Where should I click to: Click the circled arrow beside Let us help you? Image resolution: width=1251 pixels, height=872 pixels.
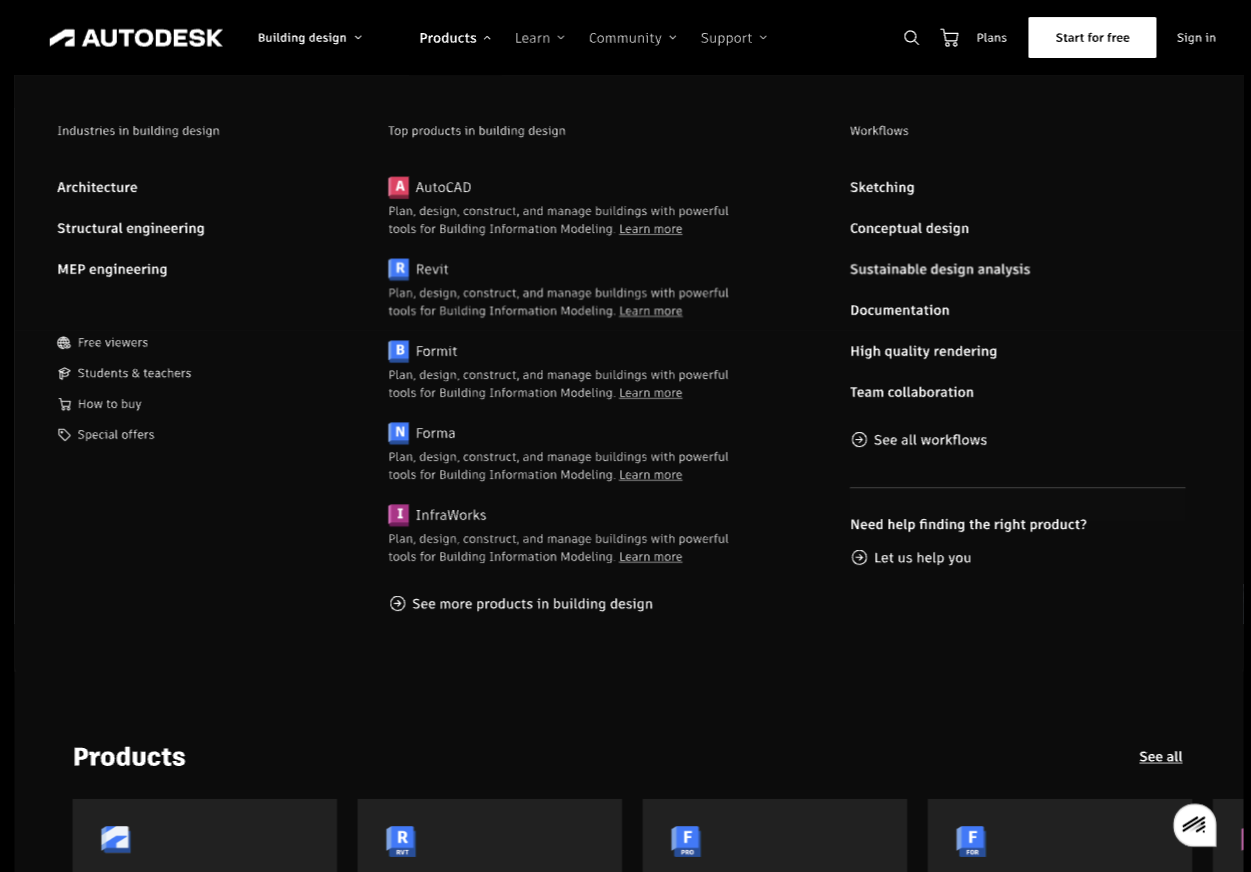point(859,558)
